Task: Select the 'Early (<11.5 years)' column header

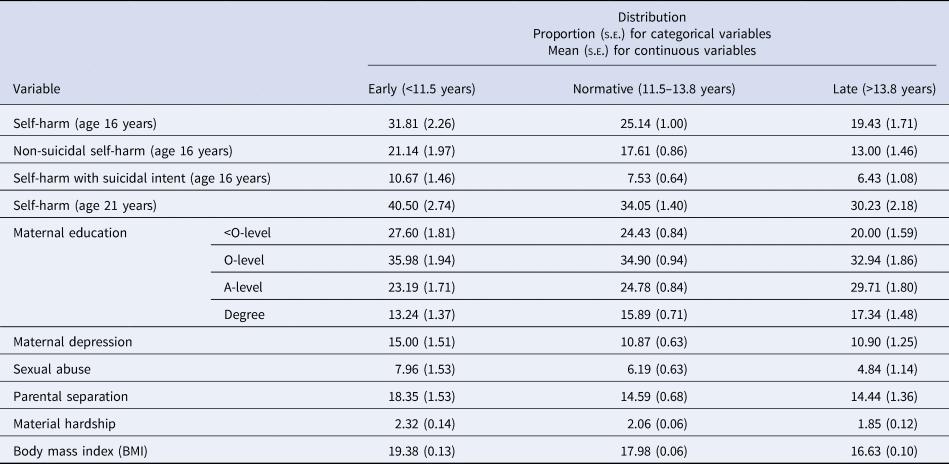Action: click(x=422, y=89)
